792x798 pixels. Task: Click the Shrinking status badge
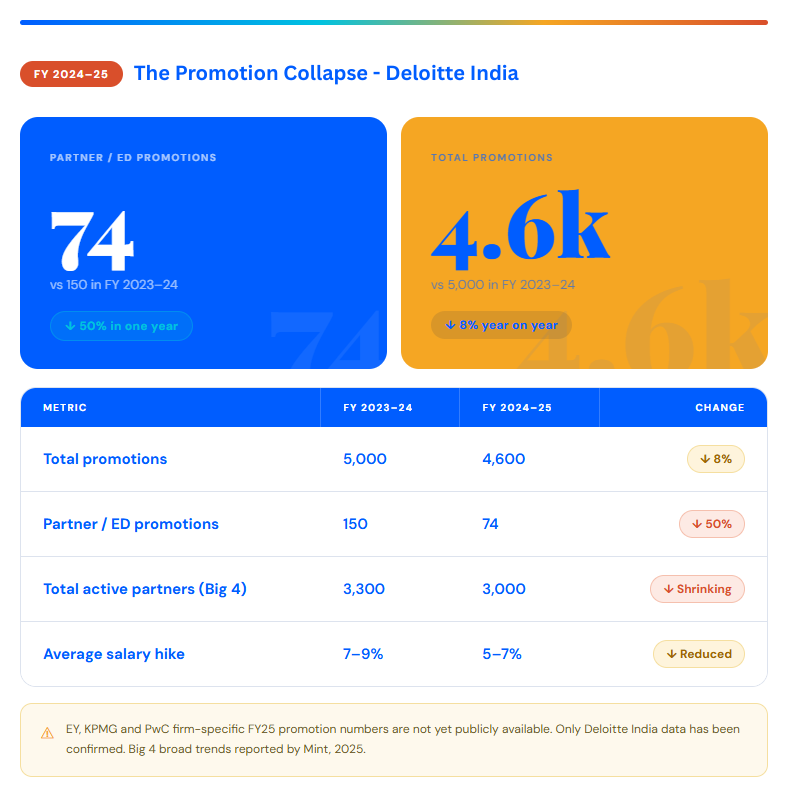[697, 589]
